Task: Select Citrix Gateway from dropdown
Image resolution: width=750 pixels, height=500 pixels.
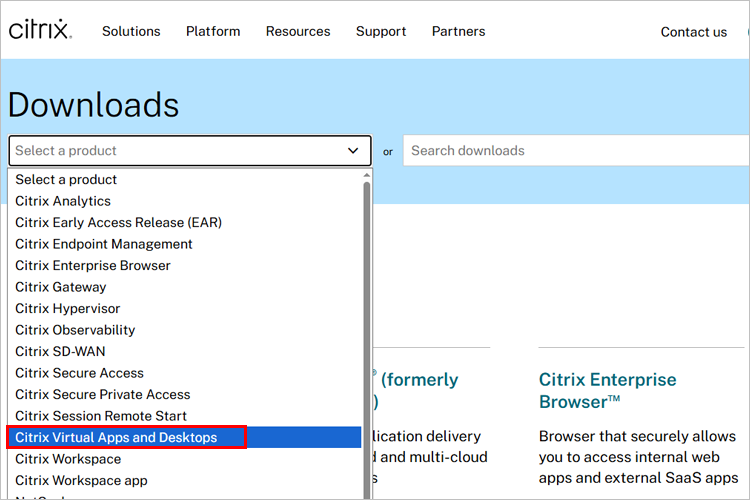Action: [x=60, y=287]
